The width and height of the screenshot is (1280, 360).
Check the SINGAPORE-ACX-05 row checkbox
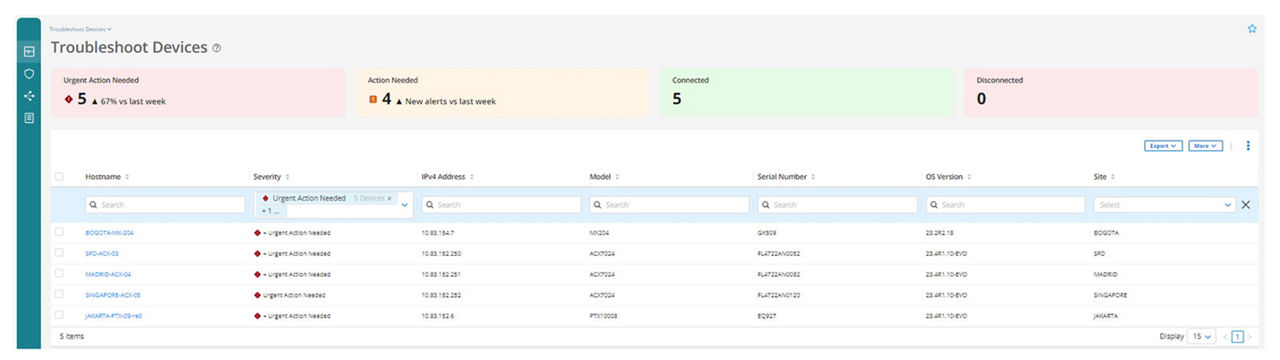click(59, 295)
